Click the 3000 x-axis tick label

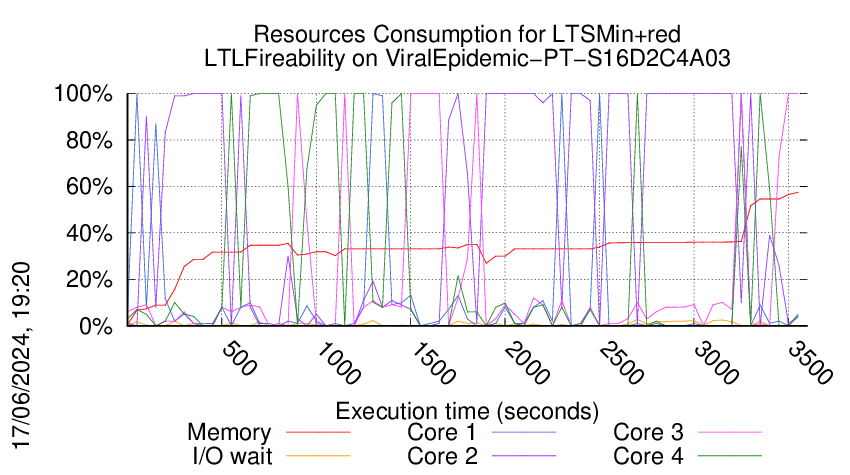pyautogui.click(x=715, y=363)
